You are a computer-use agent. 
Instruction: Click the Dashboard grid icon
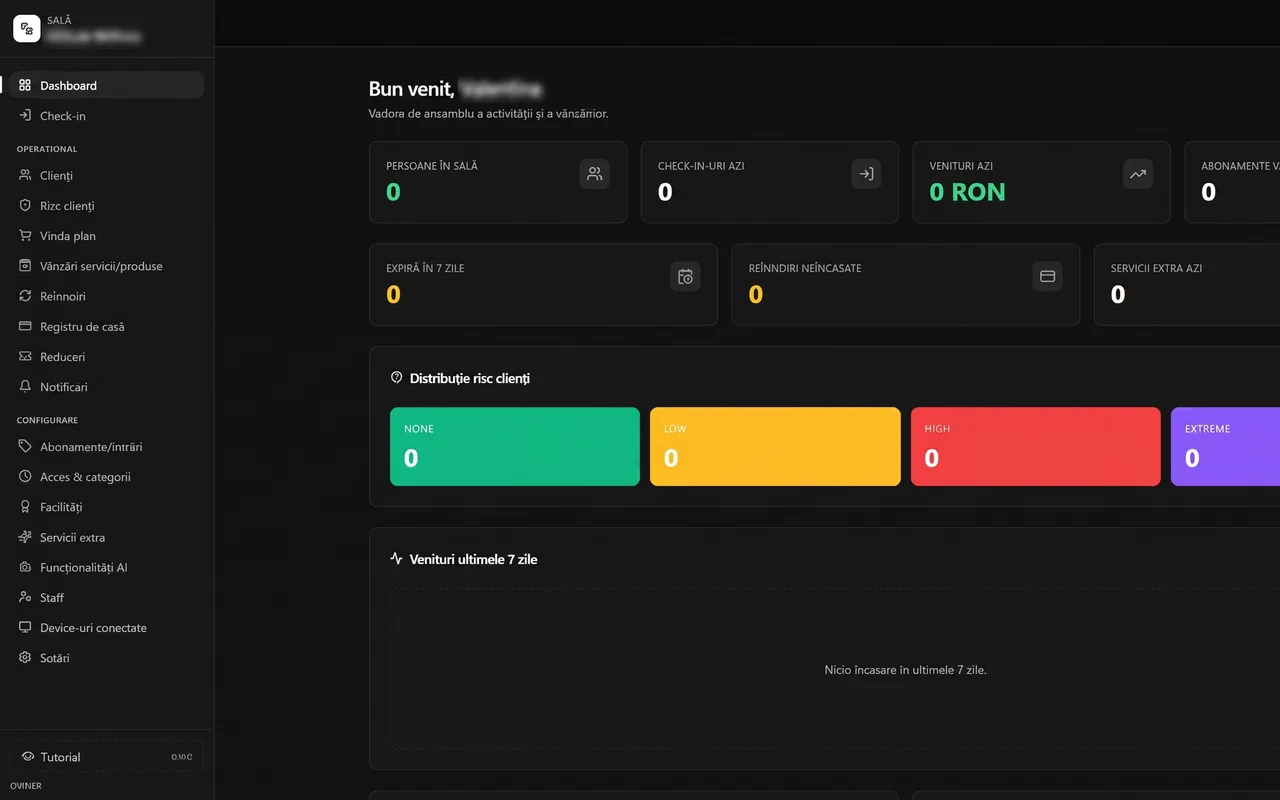tap(25, 85)
